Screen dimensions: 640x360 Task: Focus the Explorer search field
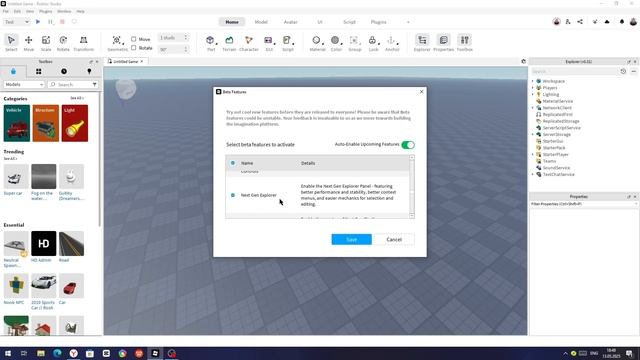pyautogui.click(x=574, y=71)
